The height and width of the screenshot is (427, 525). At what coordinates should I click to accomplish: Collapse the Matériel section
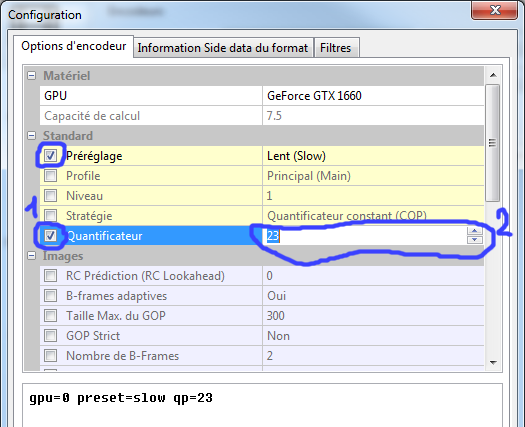coord(31,76)
